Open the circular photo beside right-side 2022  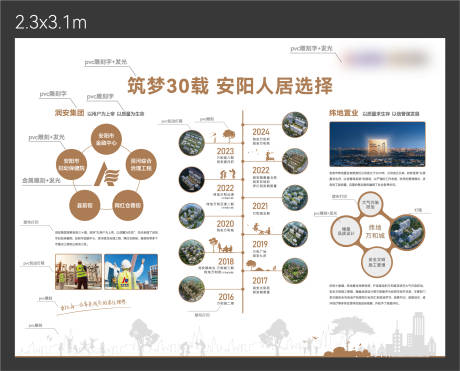(295, 161)
